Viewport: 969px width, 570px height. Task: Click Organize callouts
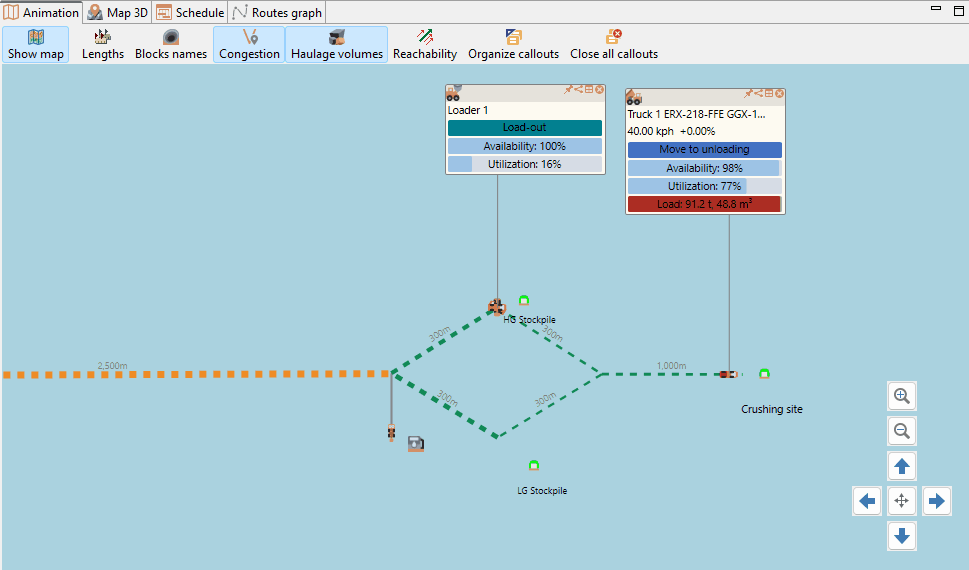coord(514,45)
